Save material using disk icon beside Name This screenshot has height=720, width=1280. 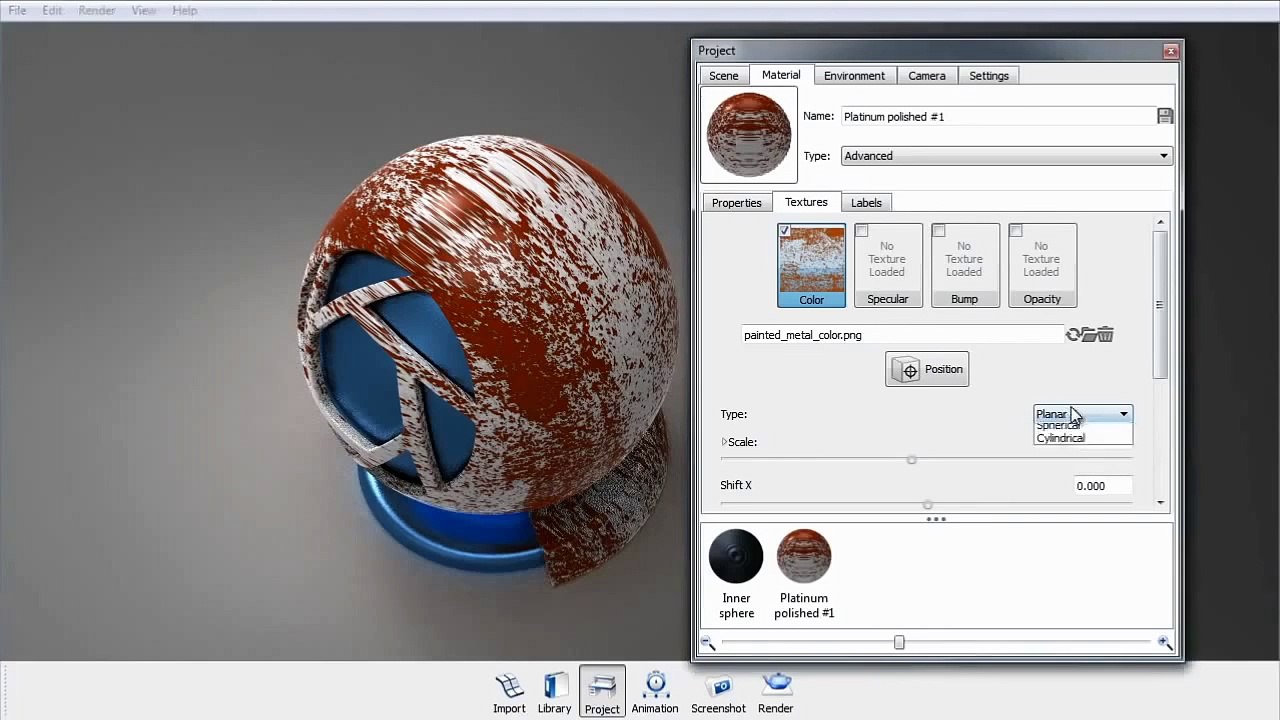click(1164, 116)
